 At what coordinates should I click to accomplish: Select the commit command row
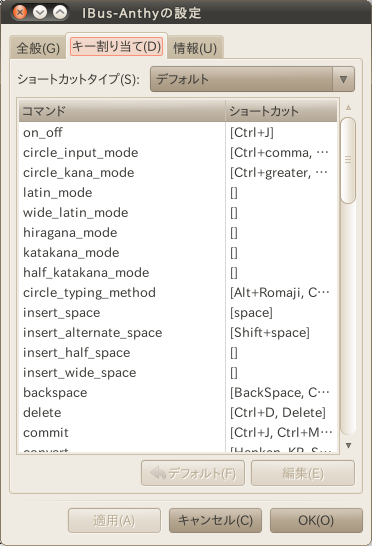point(178,433)
